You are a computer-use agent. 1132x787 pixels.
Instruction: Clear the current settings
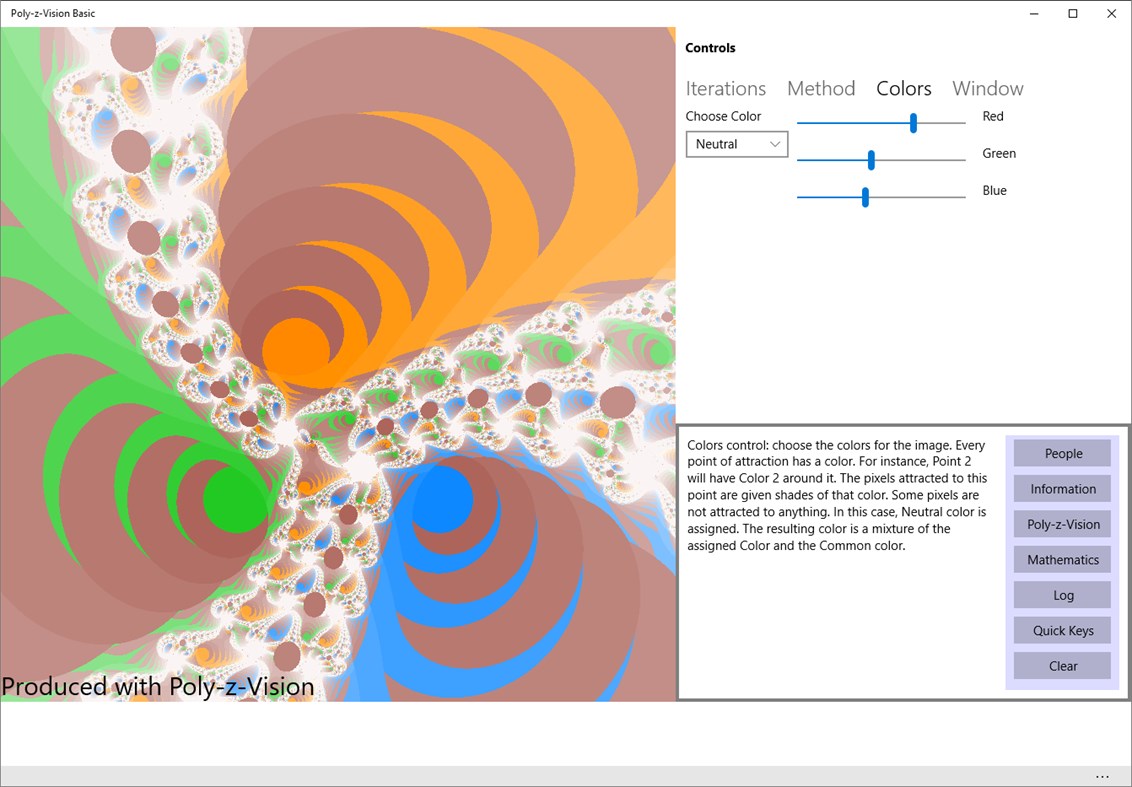pyautogui.click(x=1062, y=665)
